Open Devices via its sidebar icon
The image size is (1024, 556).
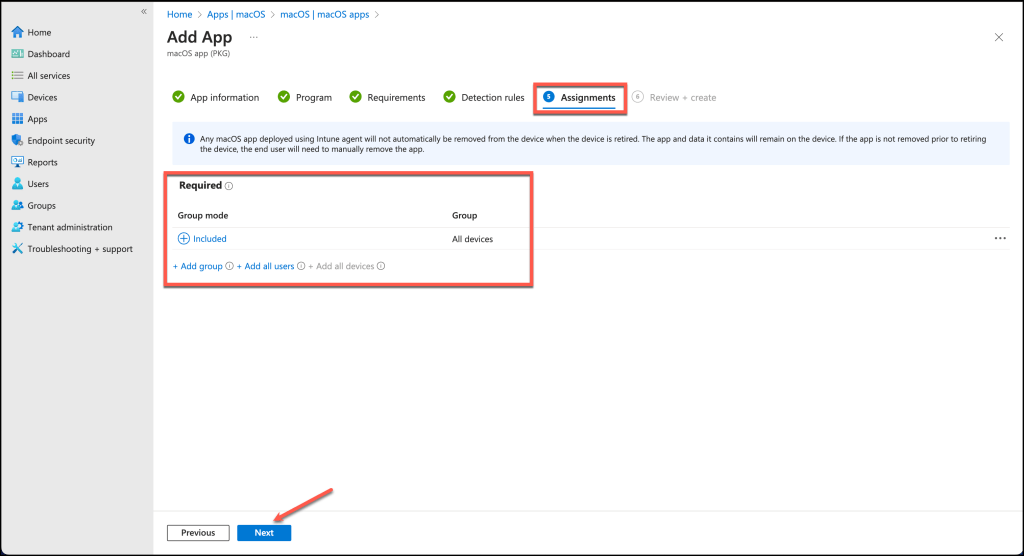(17, 97)
